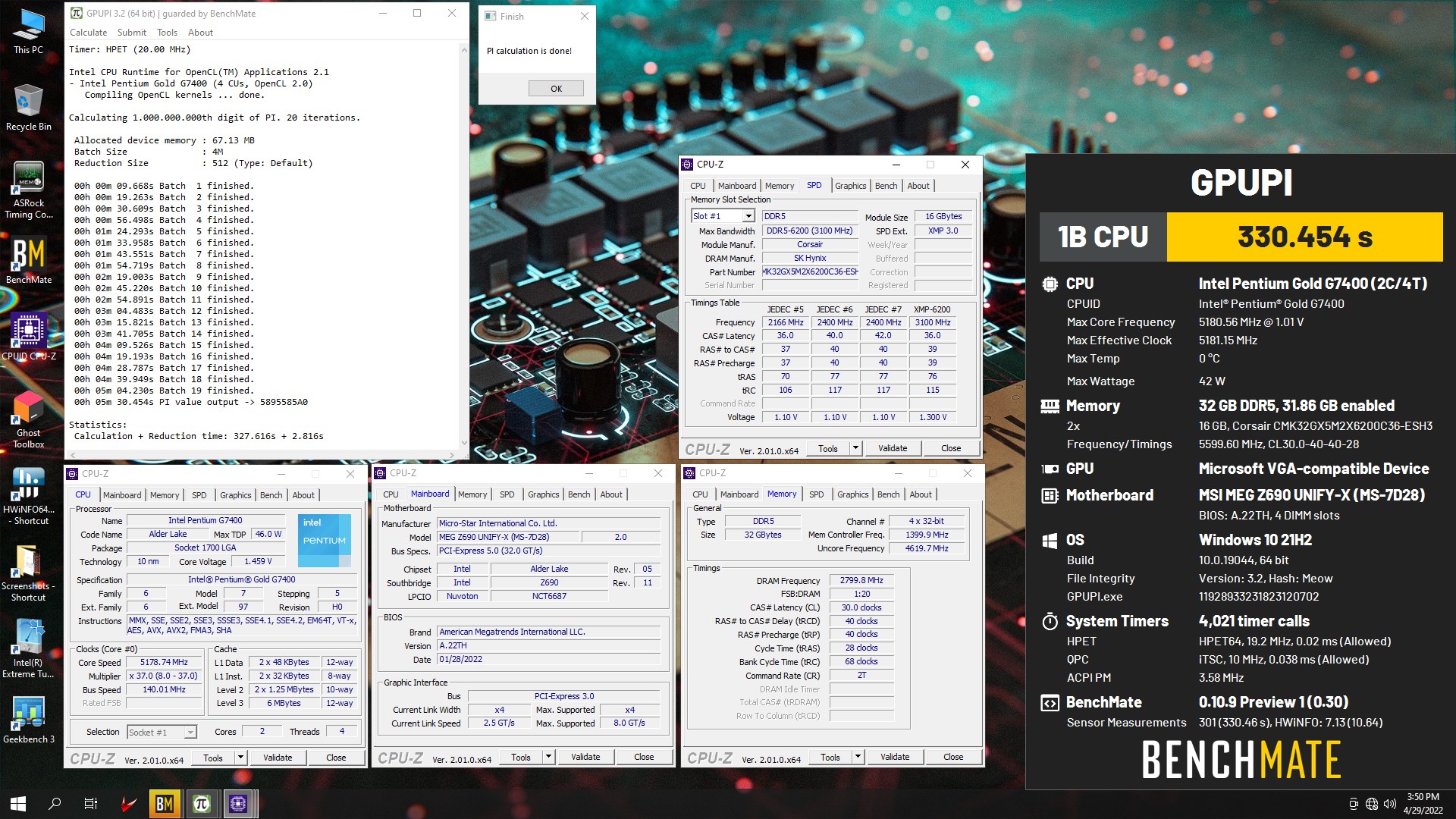The width and height of the screenshot is (1456, 819).
Task: Click Validate in the Mainboard window
Action: click(585, 757)
